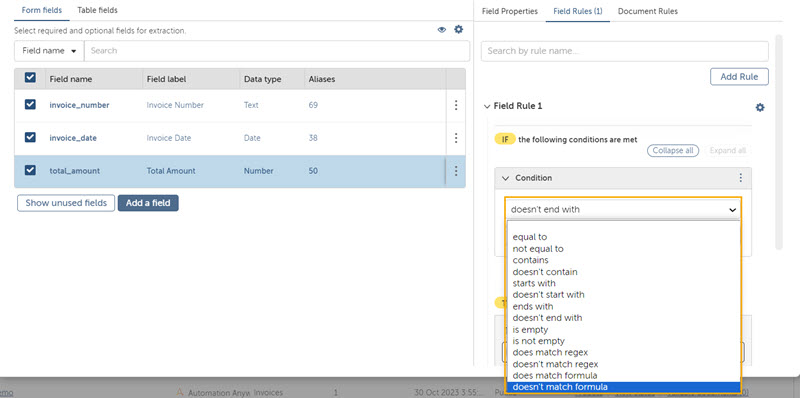Viewport: 800px width, 398px height.
Task: Click the invoice_date field name
Action: pyautogui.click(x=73, y=138)
